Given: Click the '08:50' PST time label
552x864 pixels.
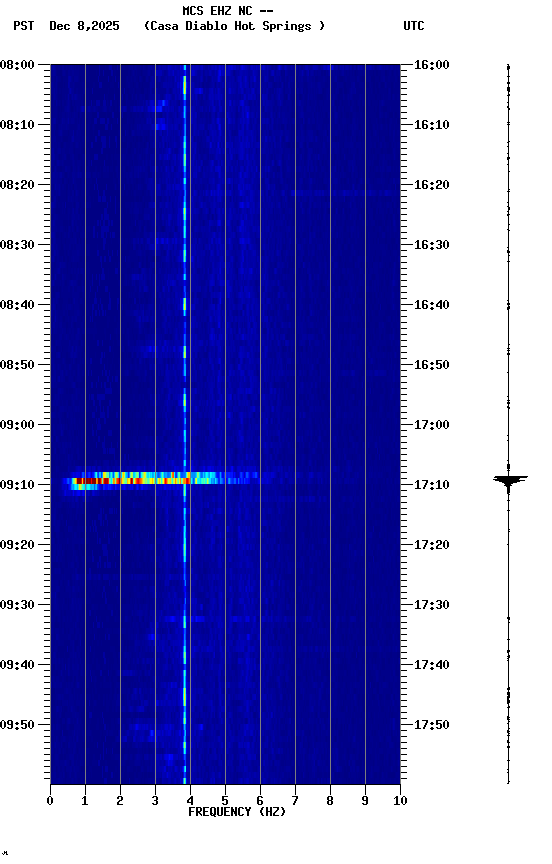Looking at the screenshot, I should 17,365.
